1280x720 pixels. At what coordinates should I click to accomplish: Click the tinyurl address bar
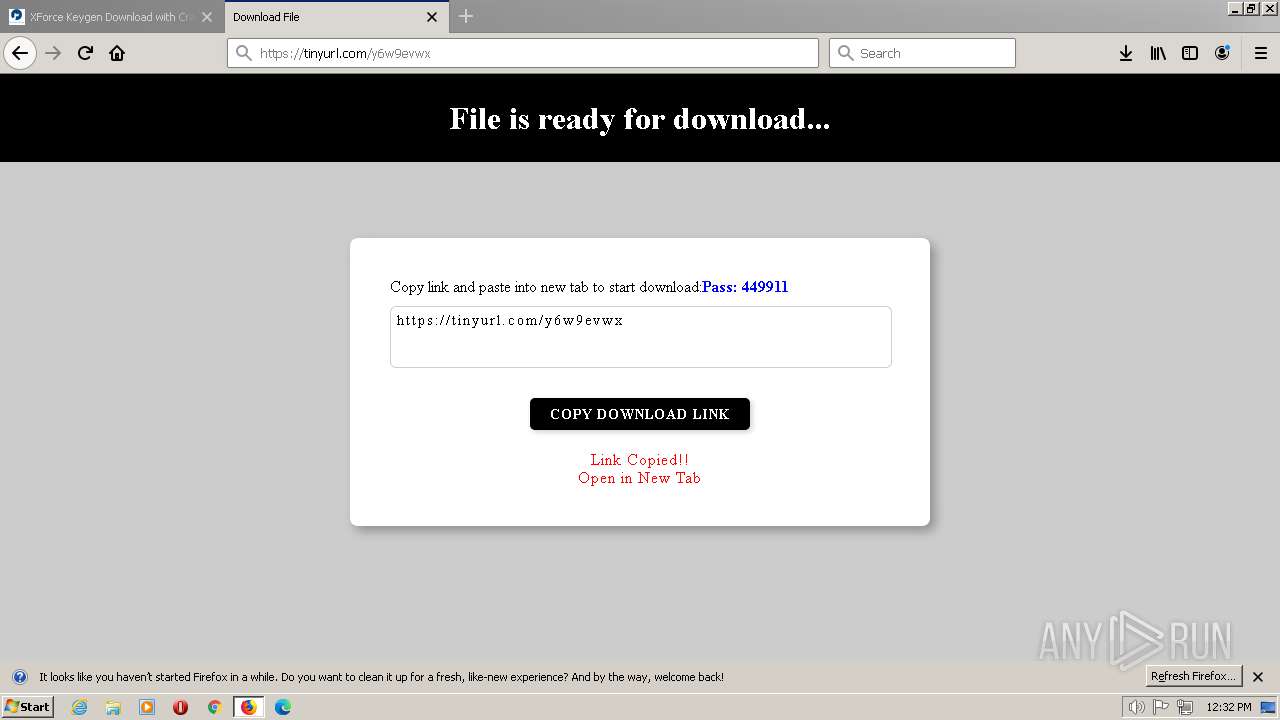pyautogui.click(x=523, y=53)
